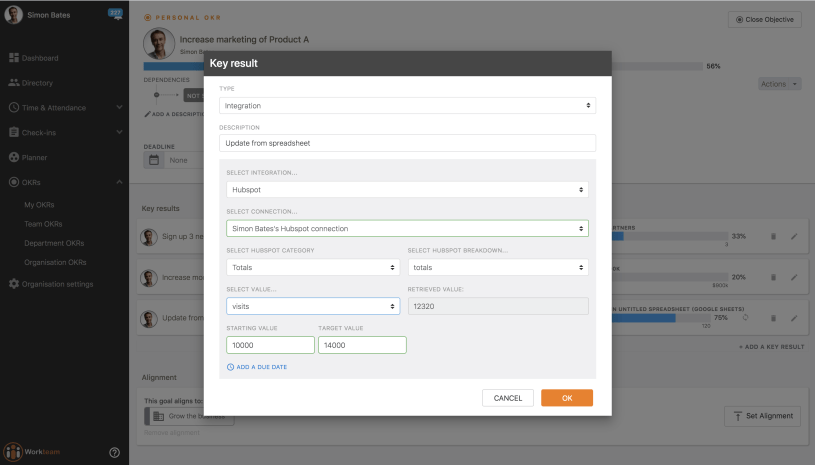Viewport: 815px width, 465px height.
Task: Click the Target Value input field
Action: click(362, 345)
